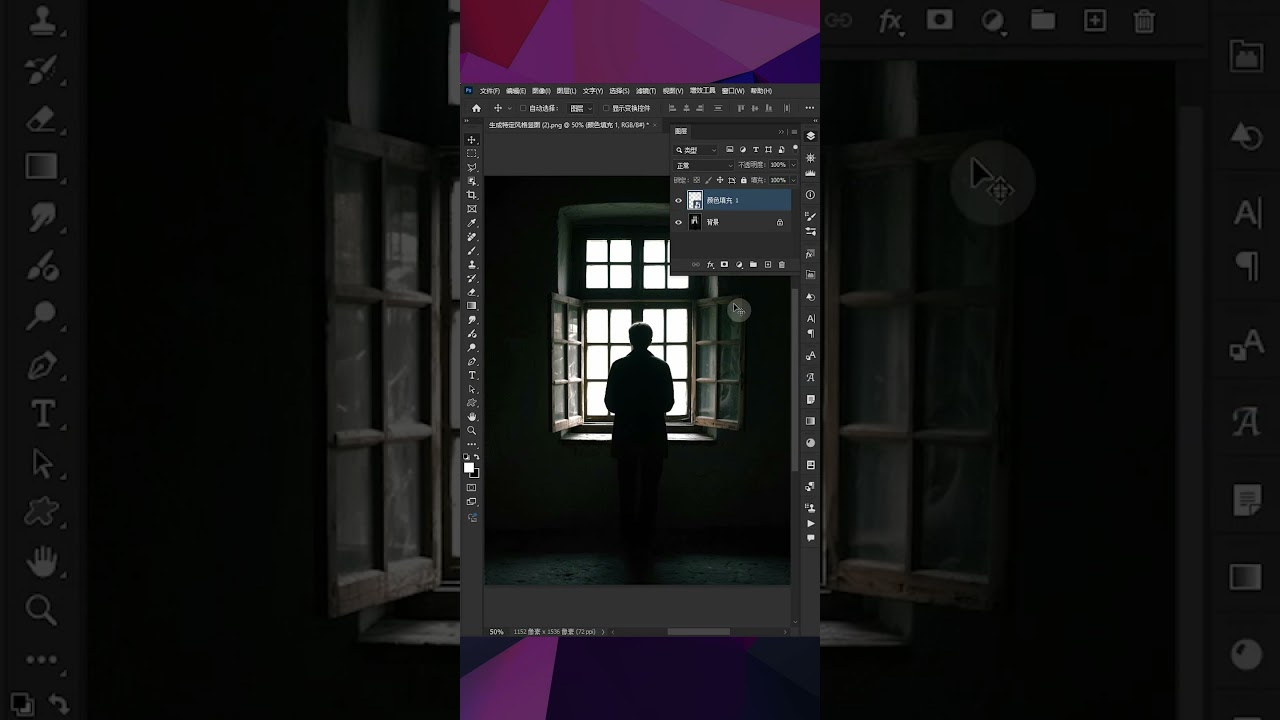Switch to the 图层 panel tab

[681, 131]
